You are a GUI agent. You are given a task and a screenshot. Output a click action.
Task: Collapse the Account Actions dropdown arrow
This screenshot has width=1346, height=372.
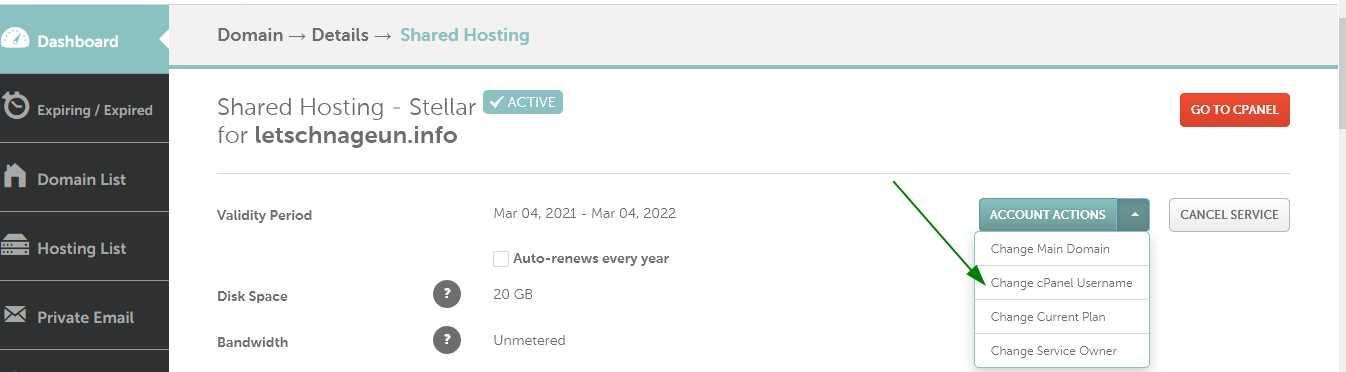[x=1134, y=215]
